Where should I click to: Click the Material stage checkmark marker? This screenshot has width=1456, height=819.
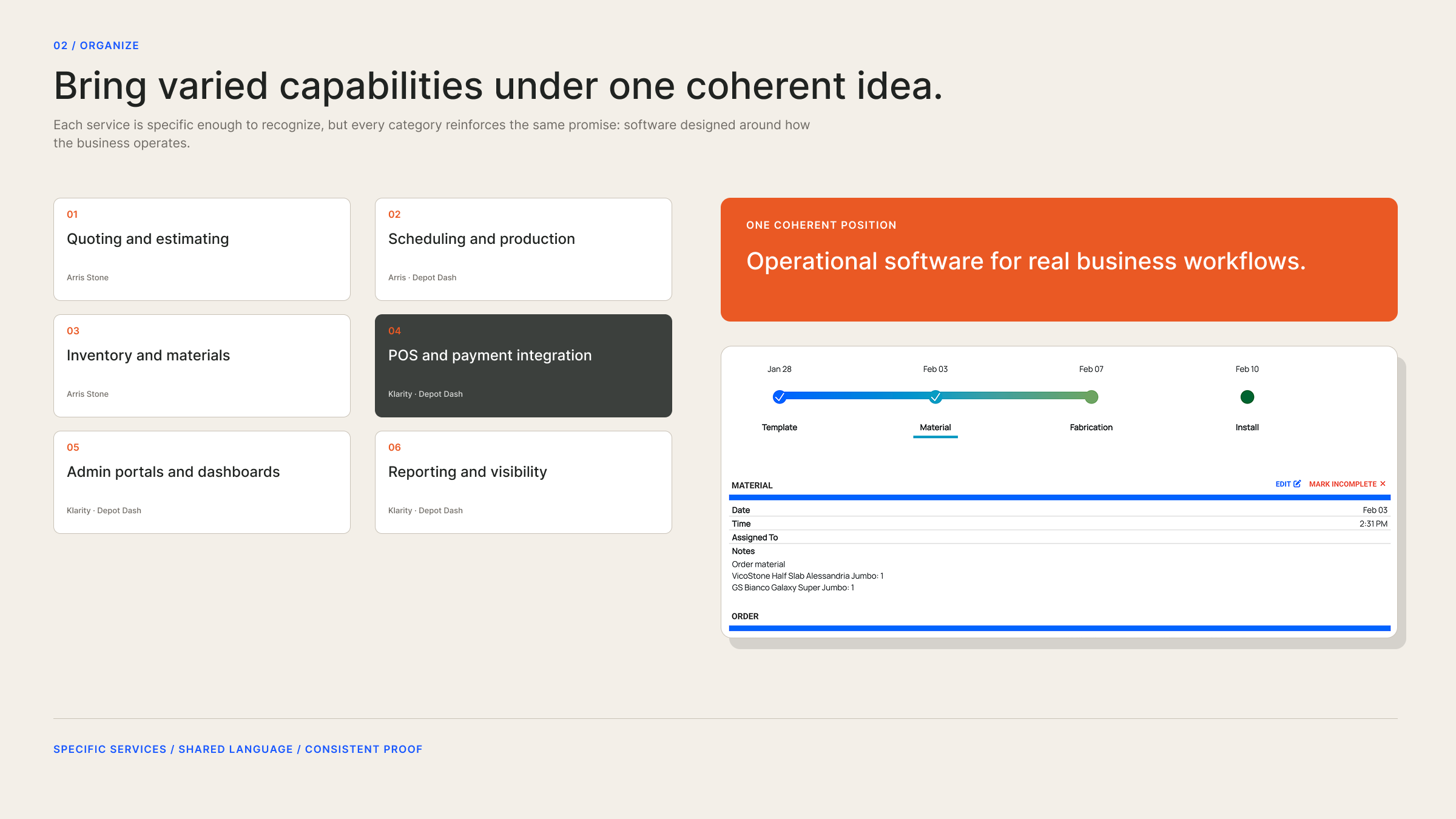(935, 397)
